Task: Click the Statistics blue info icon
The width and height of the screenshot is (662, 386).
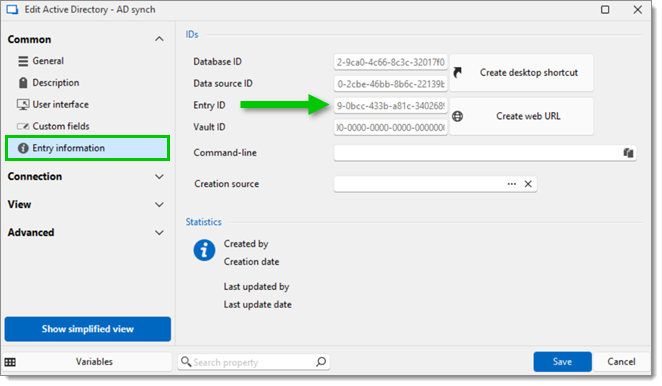Action: (204, 250)
